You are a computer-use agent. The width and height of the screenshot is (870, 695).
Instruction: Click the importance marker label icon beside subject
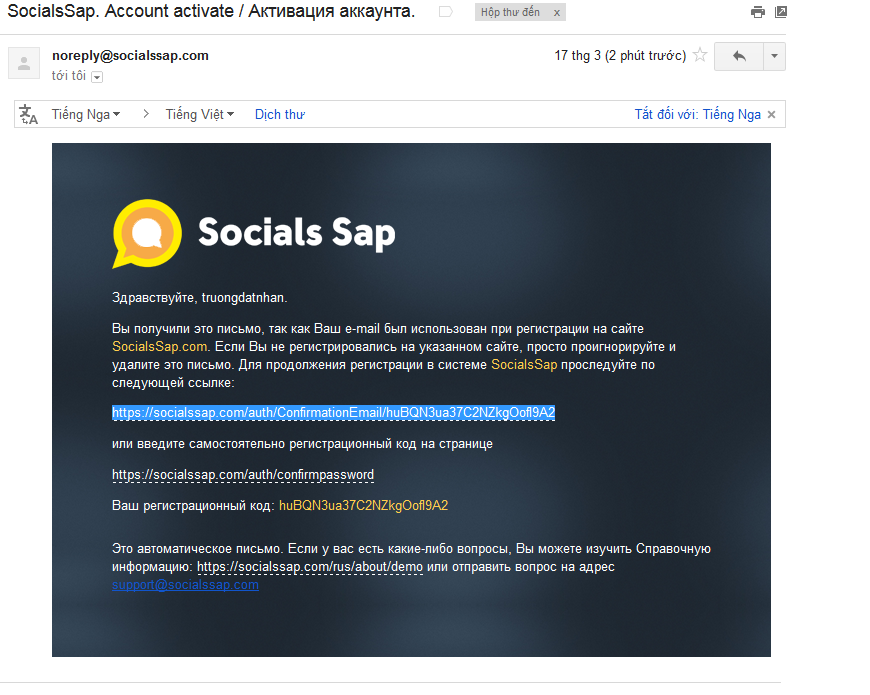tap(446, 12)
